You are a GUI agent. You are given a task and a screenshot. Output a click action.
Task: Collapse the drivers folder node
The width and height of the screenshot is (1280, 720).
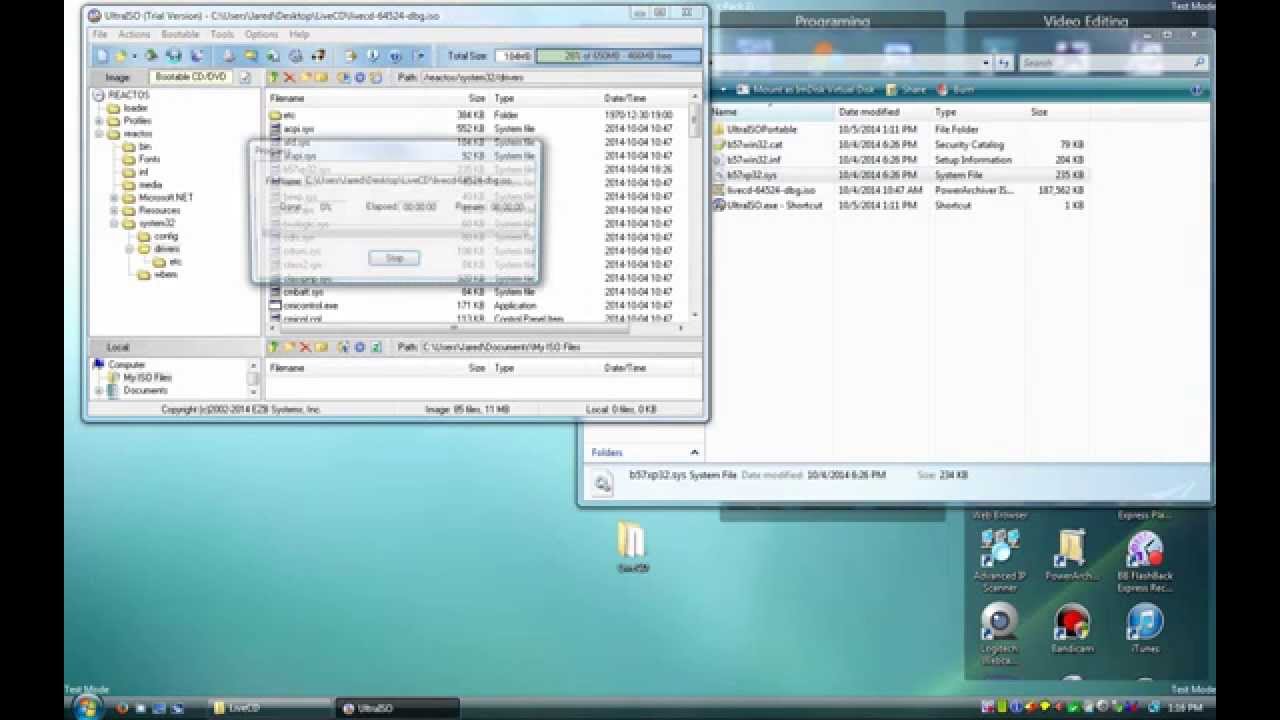click(x=129, y=249)
